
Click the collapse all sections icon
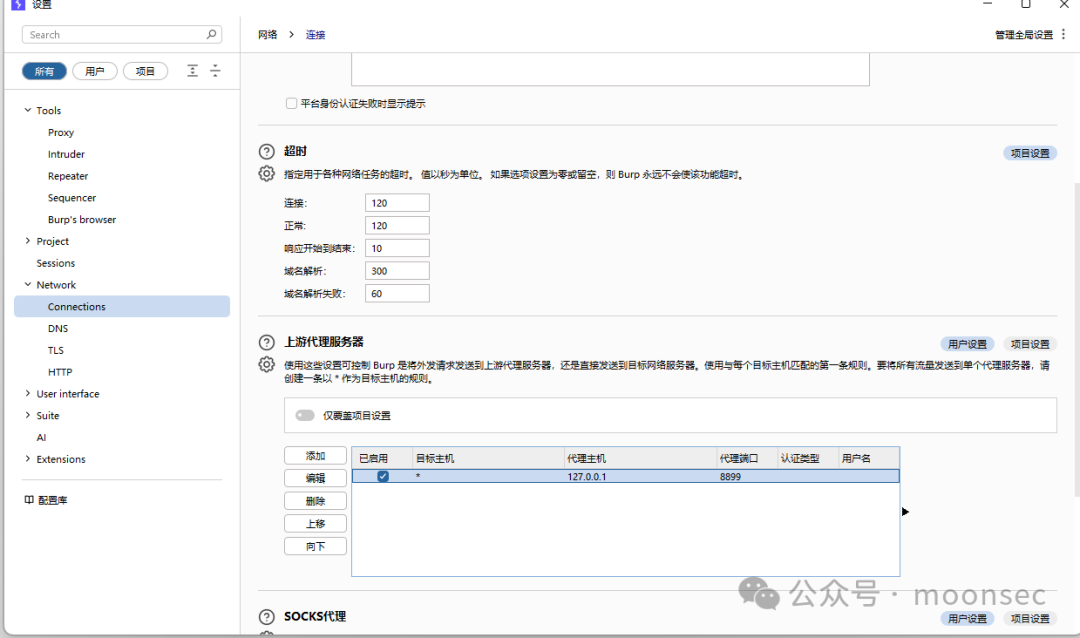coord(215,70)
